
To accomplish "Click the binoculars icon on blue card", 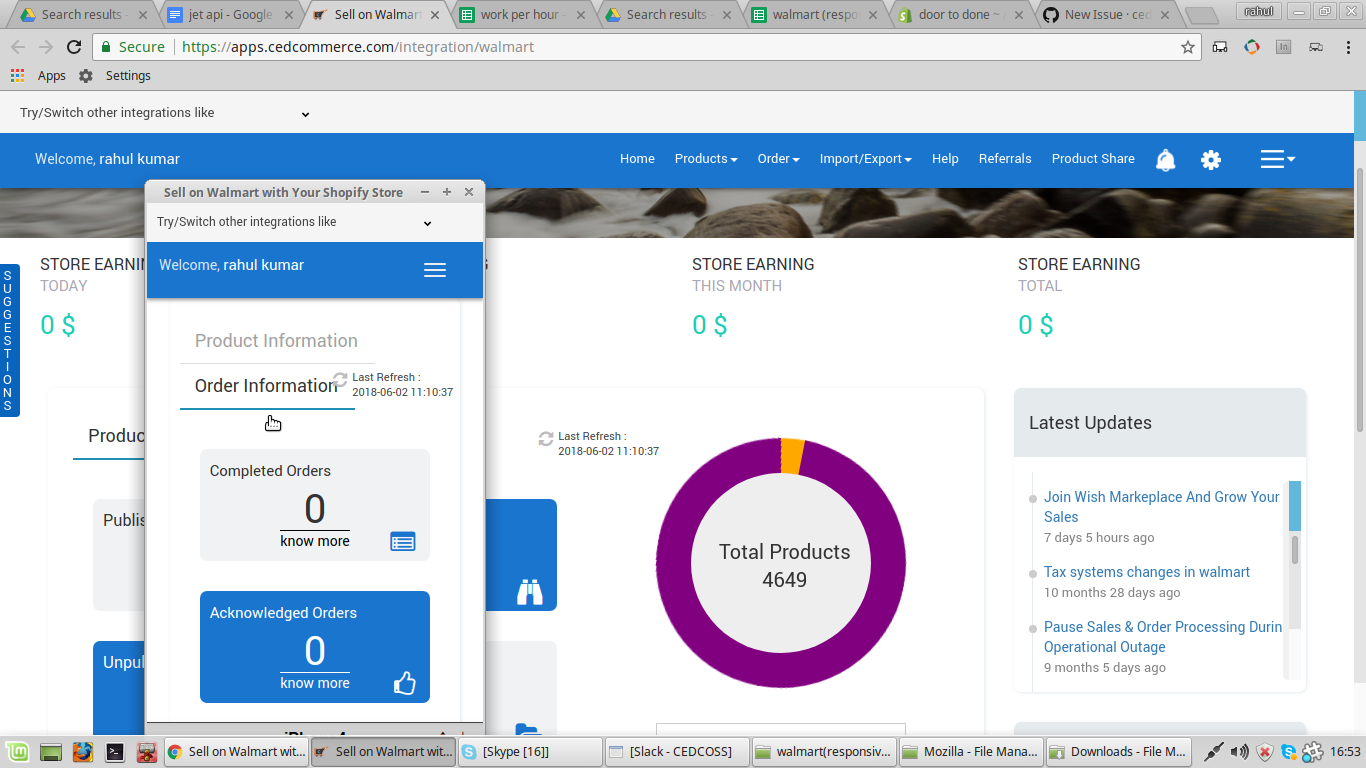I will pos(529,592).
